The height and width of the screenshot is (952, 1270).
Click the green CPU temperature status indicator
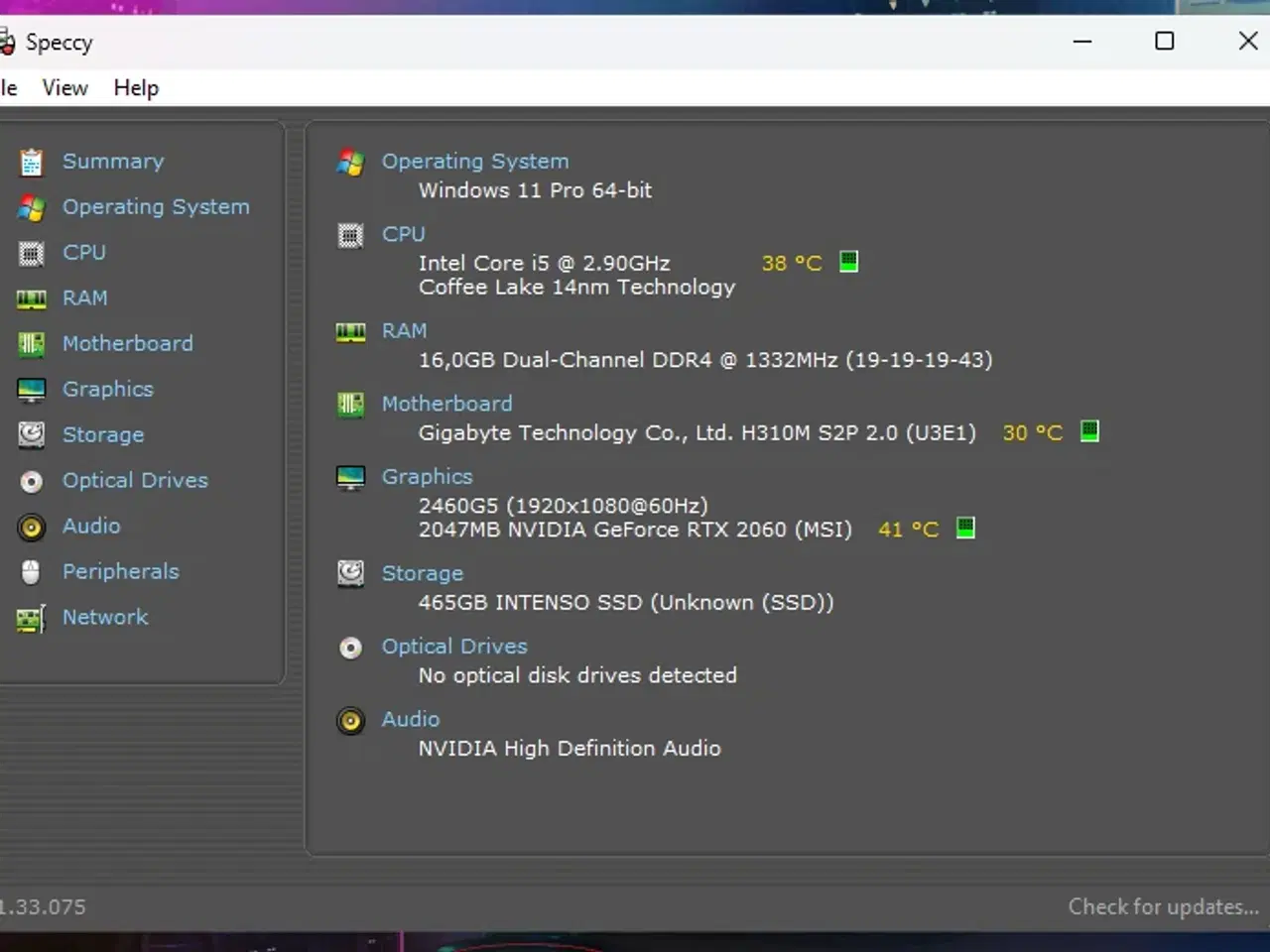pos(848,261)
